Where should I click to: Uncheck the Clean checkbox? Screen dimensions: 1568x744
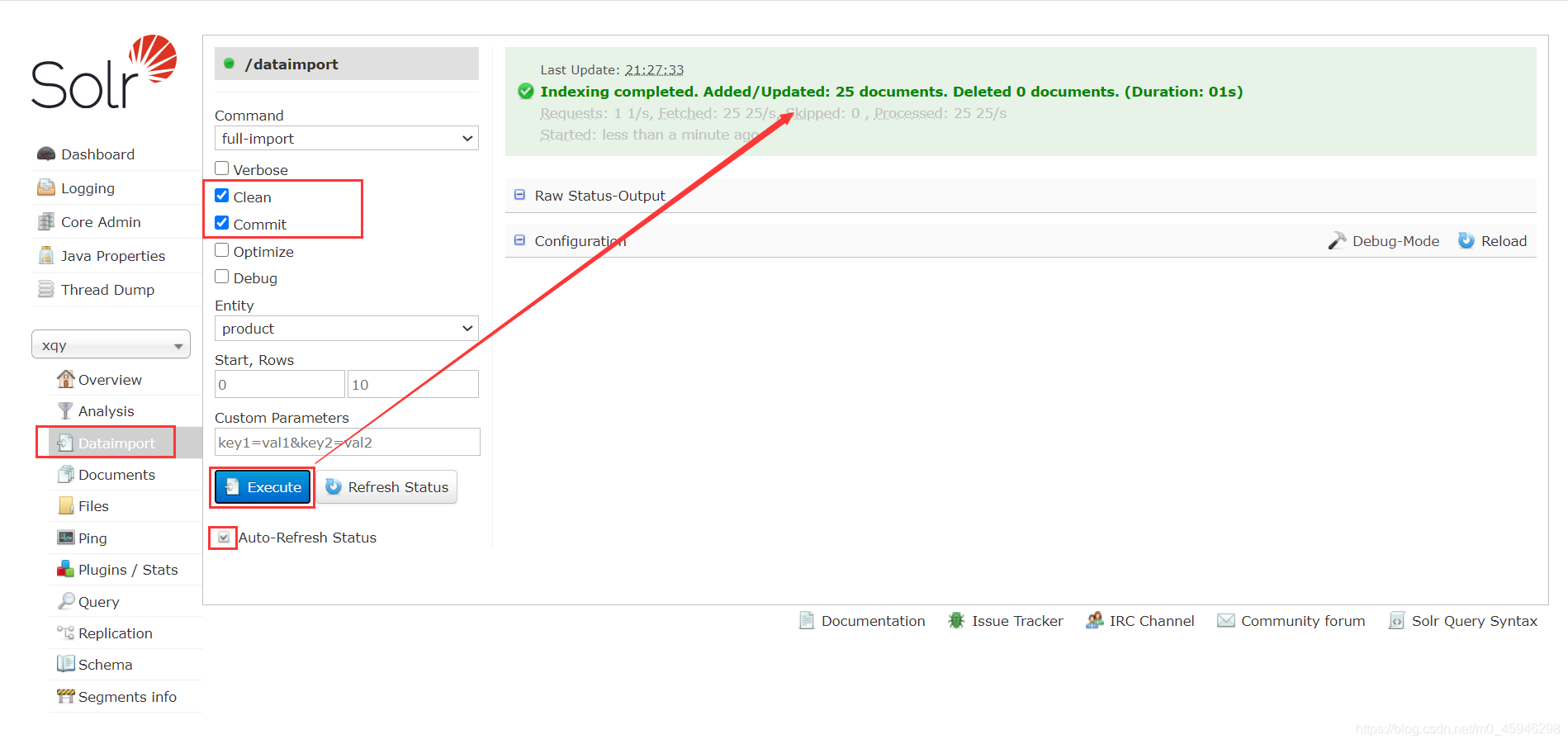[x=222, y=196]
